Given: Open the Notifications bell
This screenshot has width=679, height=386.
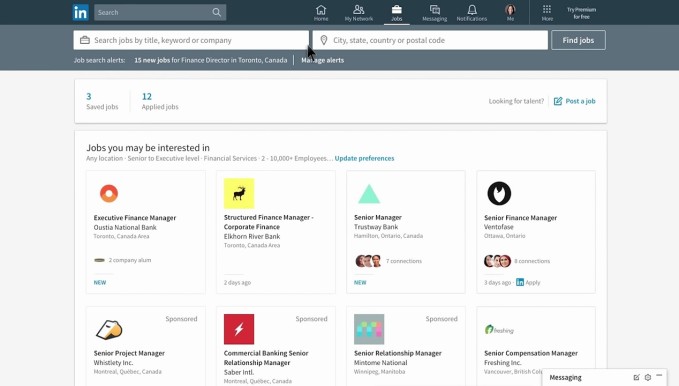Looking at the screenshot, I should 472,13.
